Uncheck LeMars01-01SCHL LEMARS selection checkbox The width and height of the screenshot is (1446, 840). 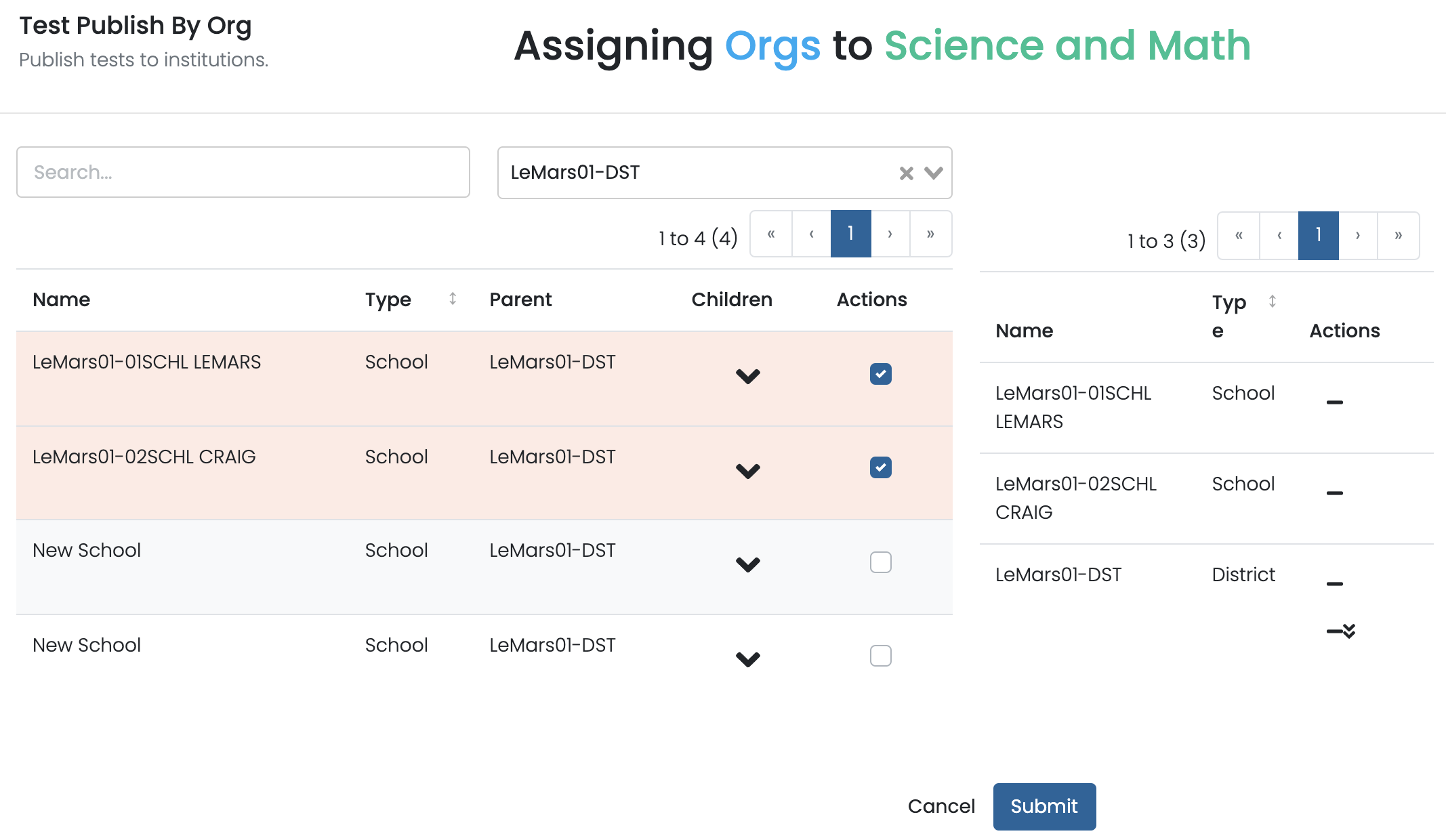coord(880,373)
